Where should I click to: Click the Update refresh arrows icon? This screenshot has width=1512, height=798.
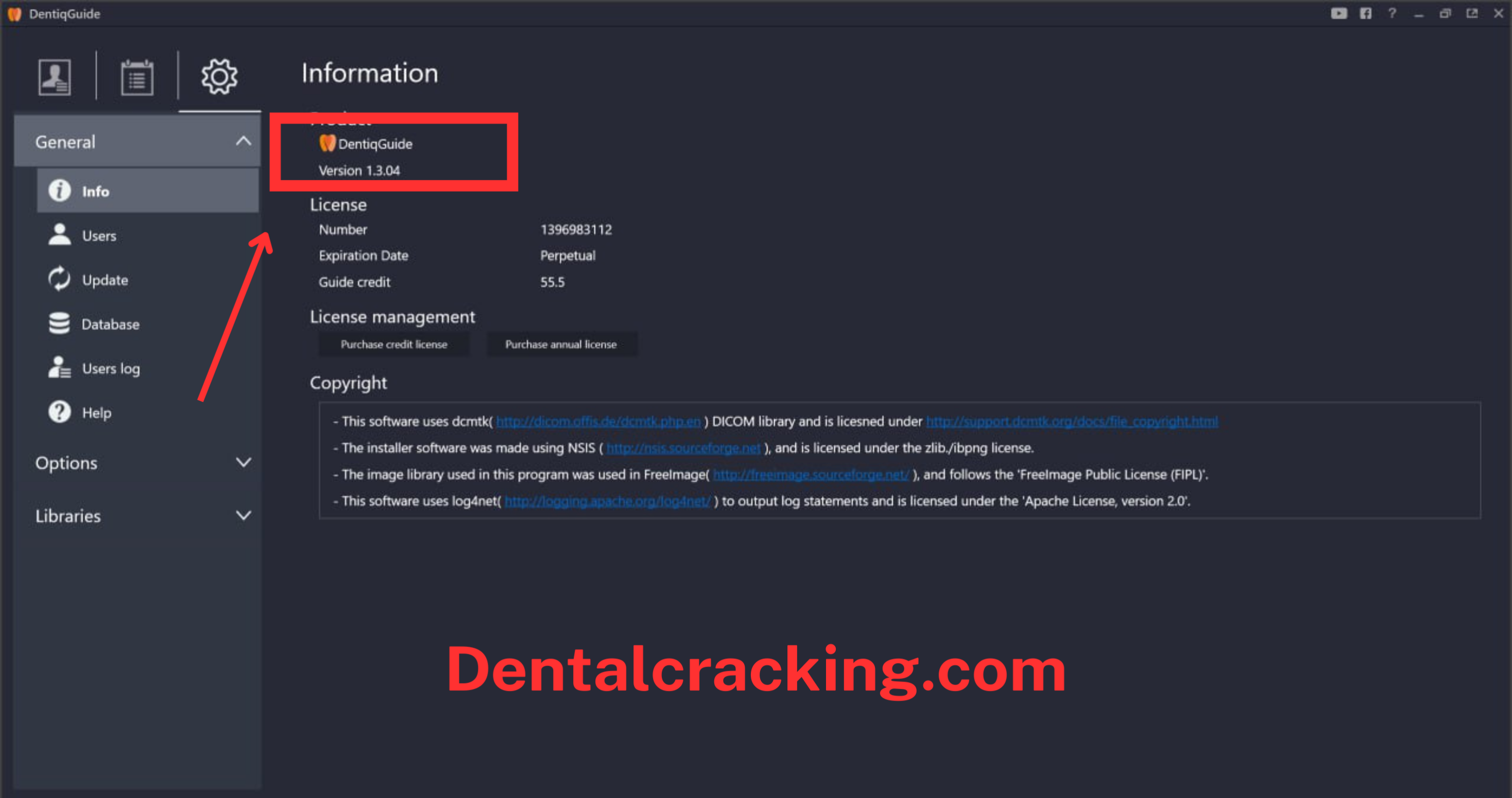[59, 279]
